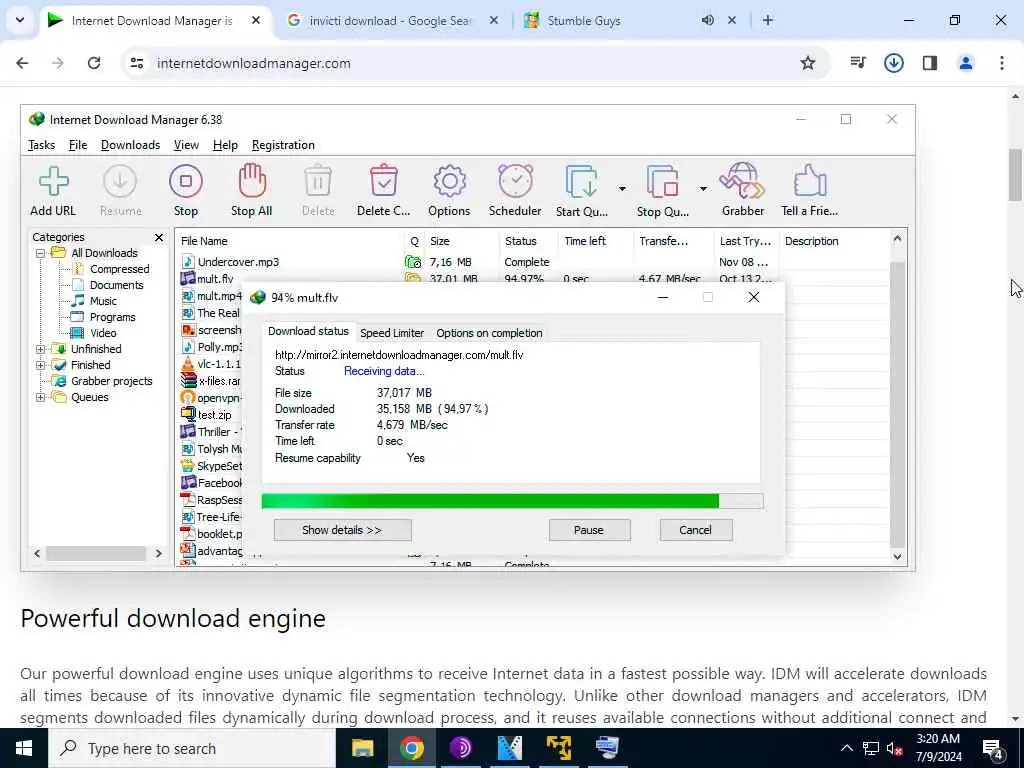Click the Stop All hand icon
This screenshot has height=768, width=1024.
pos(252,182)
